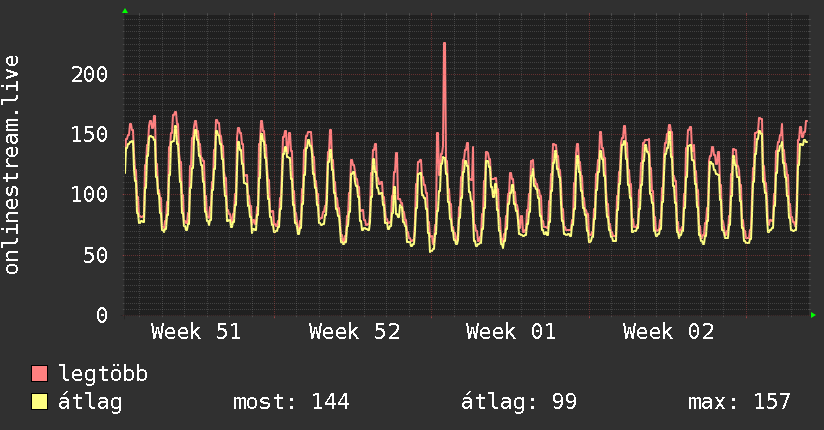Click the 200 y-axis label
824x430 pixels.
(x=89, y=75)
